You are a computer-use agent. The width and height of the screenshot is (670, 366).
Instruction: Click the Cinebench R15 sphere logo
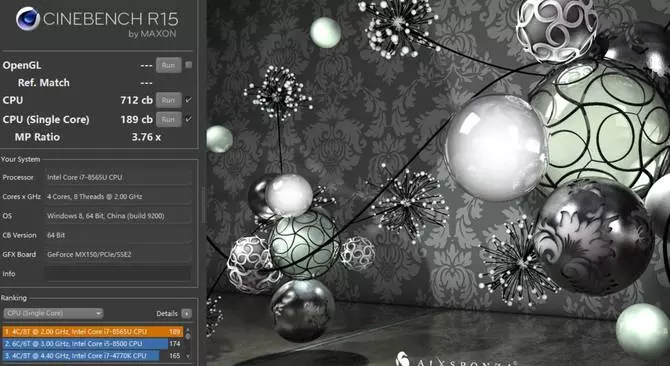(28, 19)
